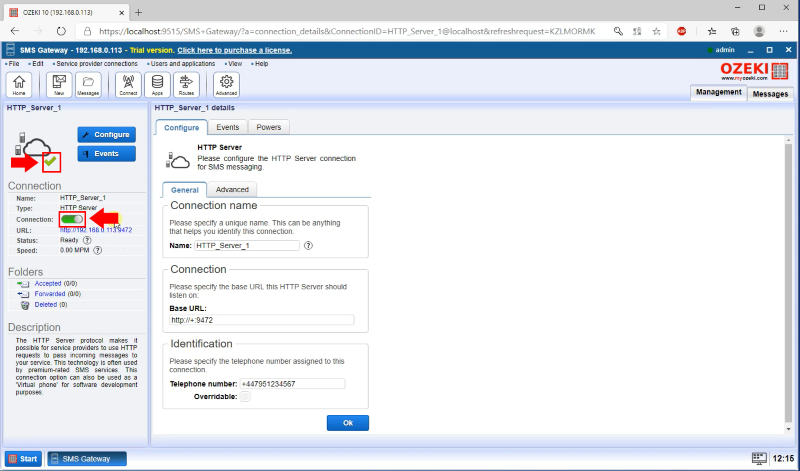Open the File menu
The height and width of the screenshot is (471, 800).
[12, 64]
